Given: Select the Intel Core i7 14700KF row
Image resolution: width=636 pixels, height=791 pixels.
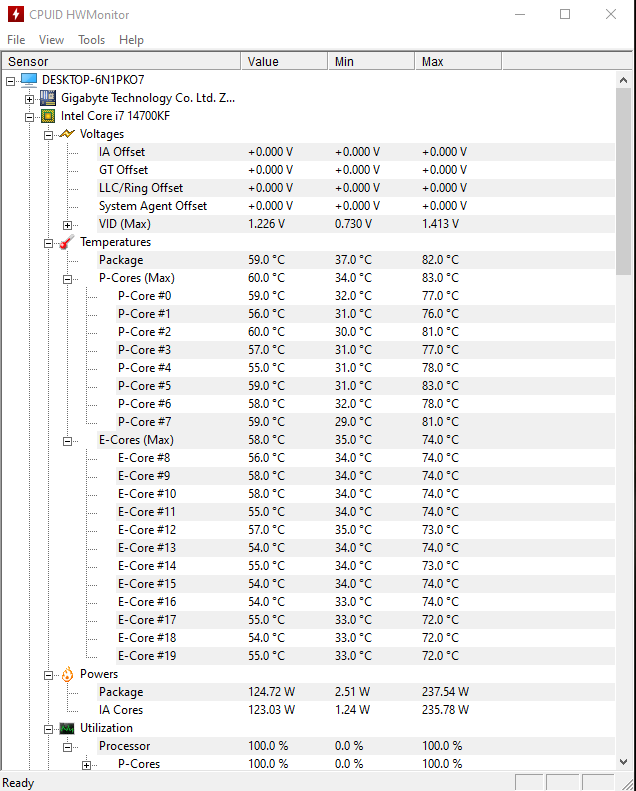Looking at the screenshot, I should tap(115, 116).
